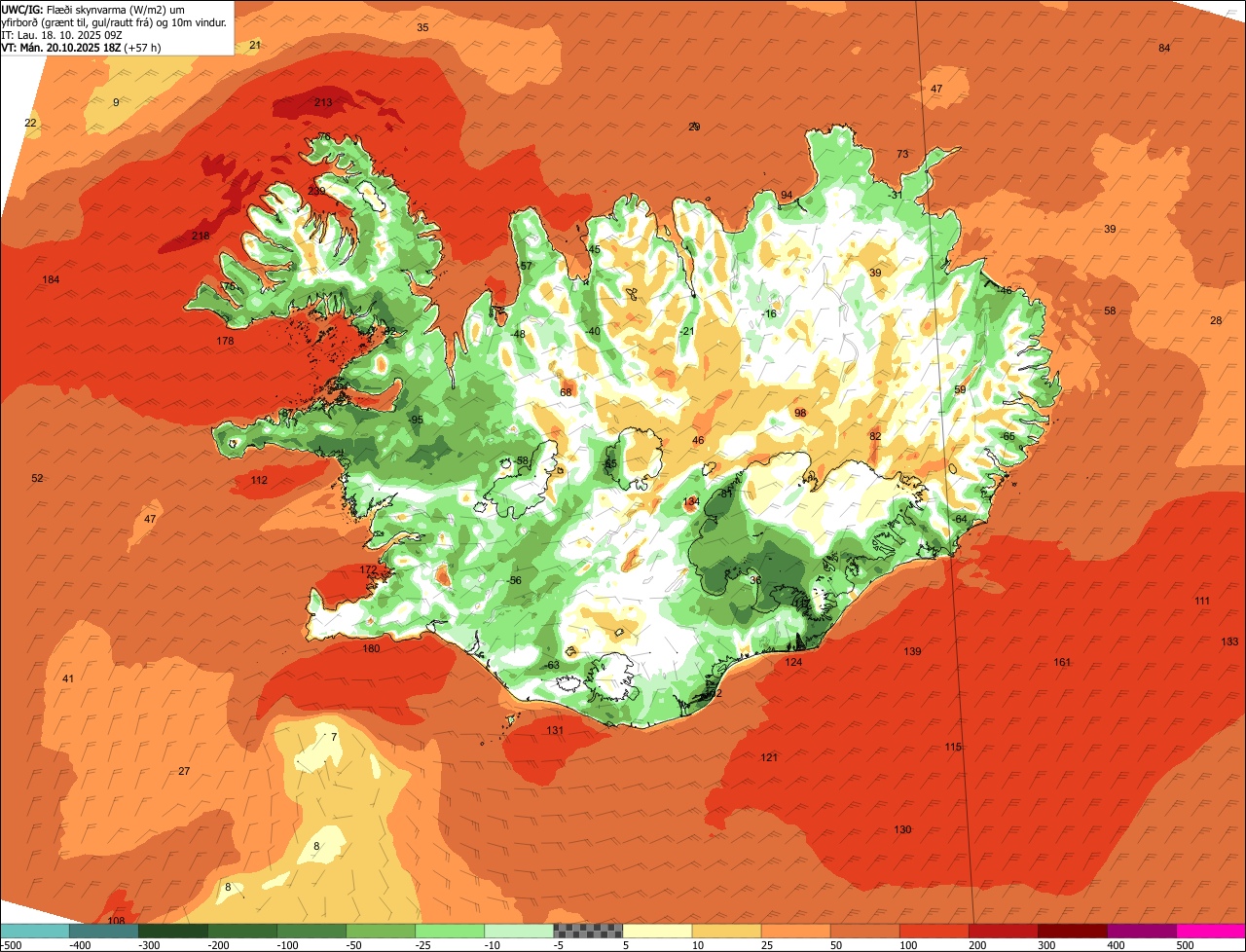Click the flux value 178 south of Westfjords
Screen dimensions: 1246x952
[225, 341]
